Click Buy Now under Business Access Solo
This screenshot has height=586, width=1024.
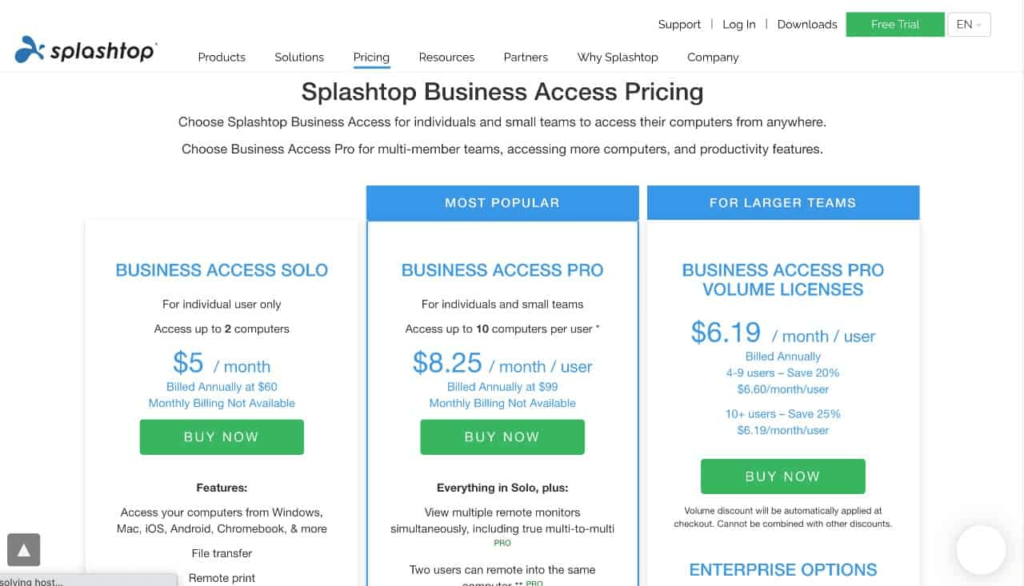coord(221,437)
